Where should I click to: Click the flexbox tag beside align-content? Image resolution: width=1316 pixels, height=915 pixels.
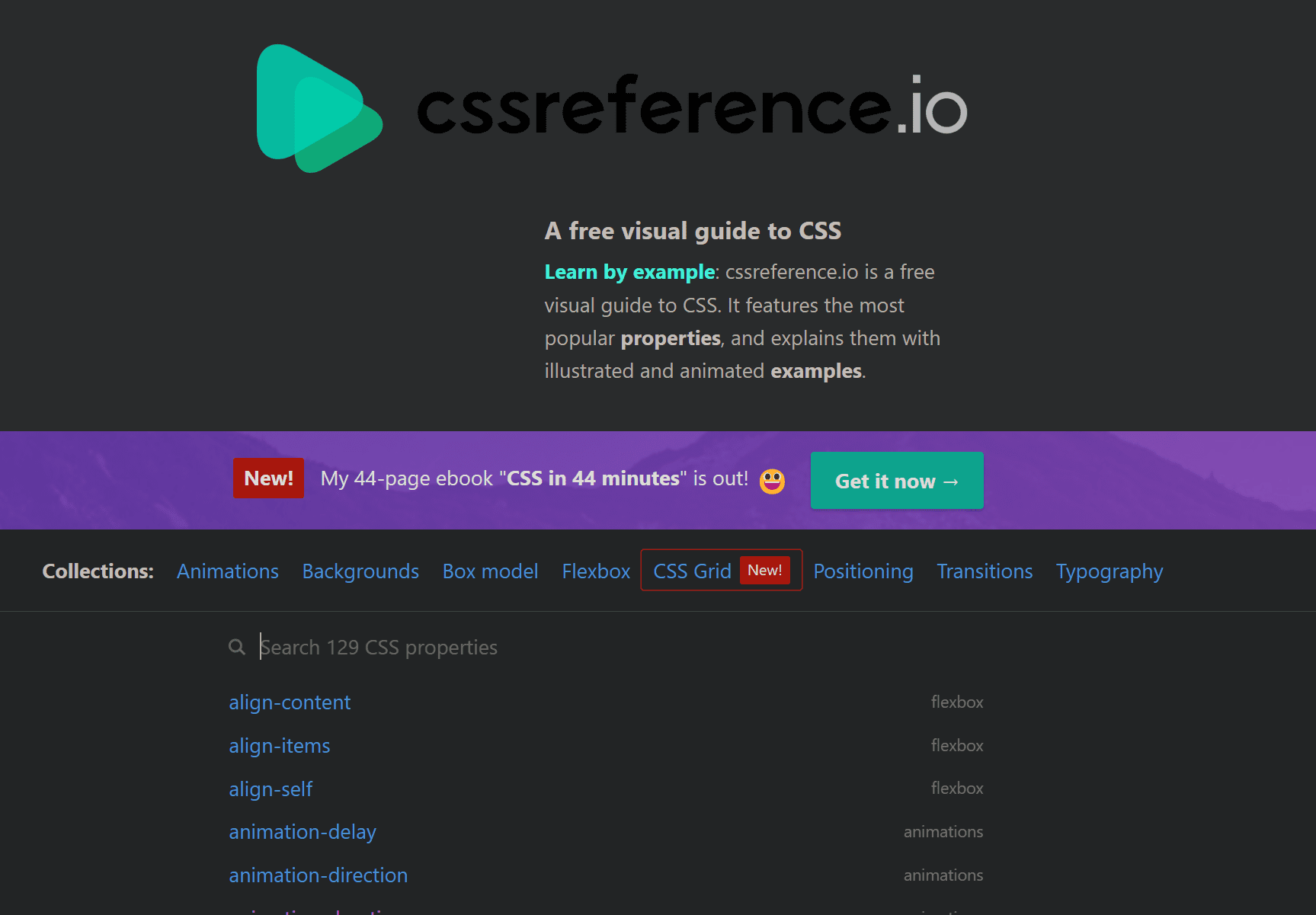click(x=957, y=702)
